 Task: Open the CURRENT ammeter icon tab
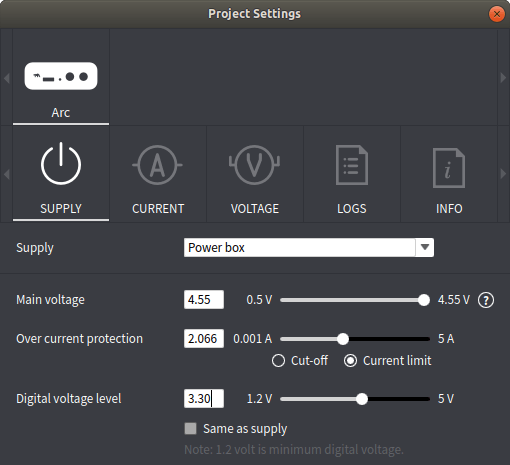coord(157,165)
